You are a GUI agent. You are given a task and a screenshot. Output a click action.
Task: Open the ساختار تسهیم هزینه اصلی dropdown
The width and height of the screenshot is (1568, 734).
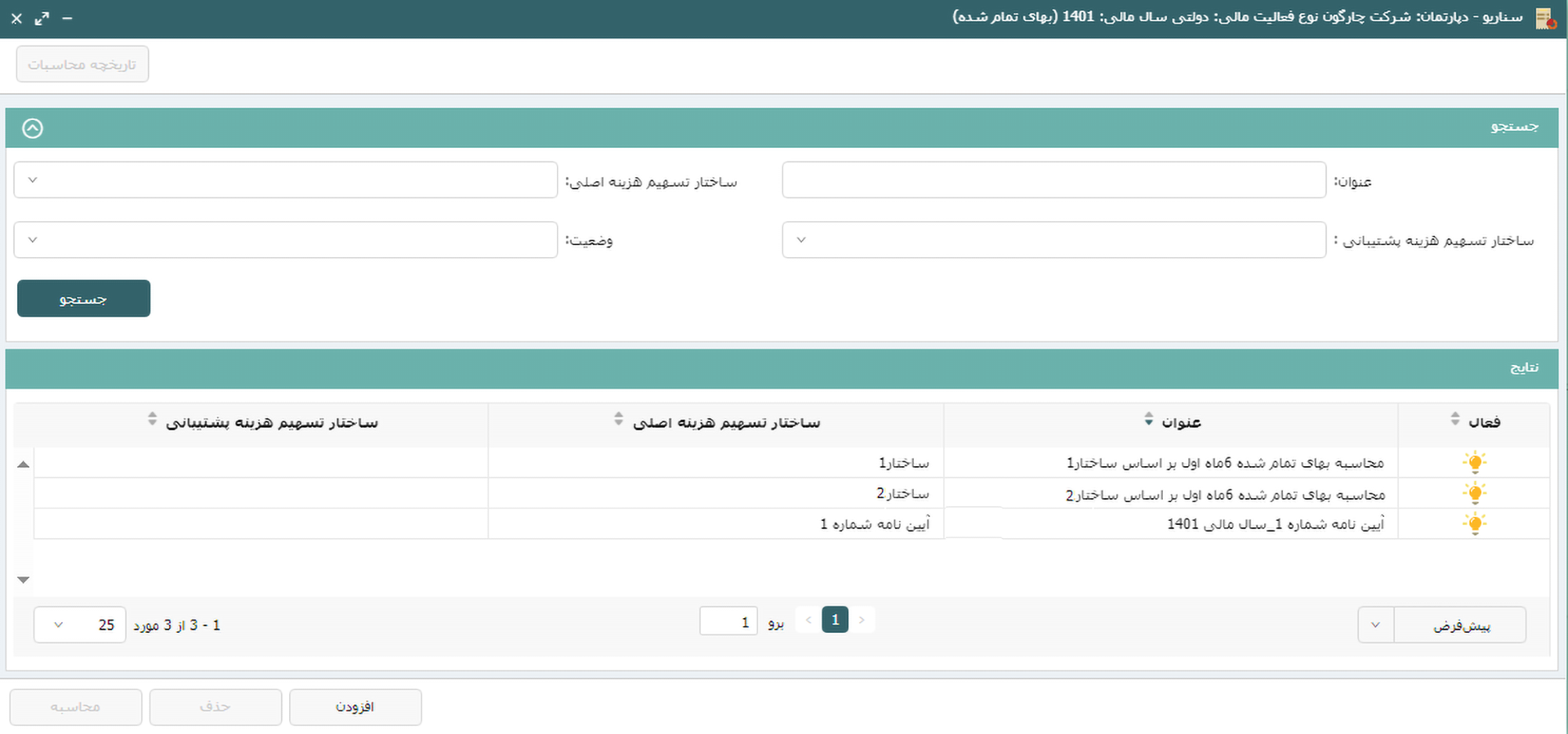(x=285, y=180)
